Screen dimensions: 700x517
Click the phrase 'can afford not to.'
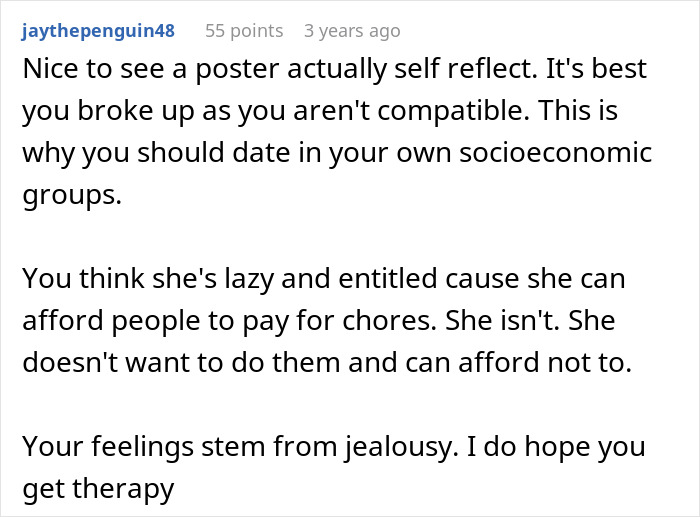540,360
